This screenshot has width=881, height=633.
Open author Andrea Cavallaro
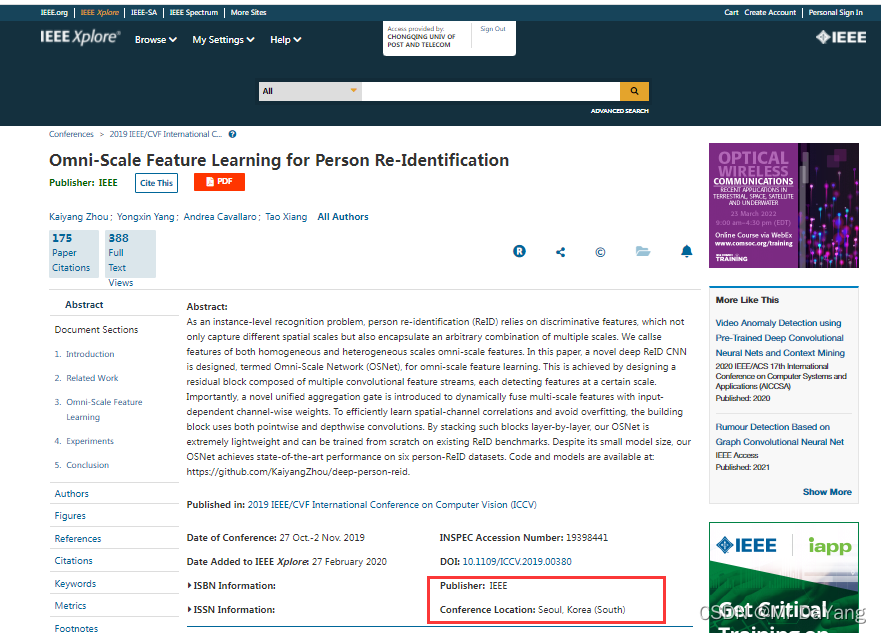tap(220, 217)
